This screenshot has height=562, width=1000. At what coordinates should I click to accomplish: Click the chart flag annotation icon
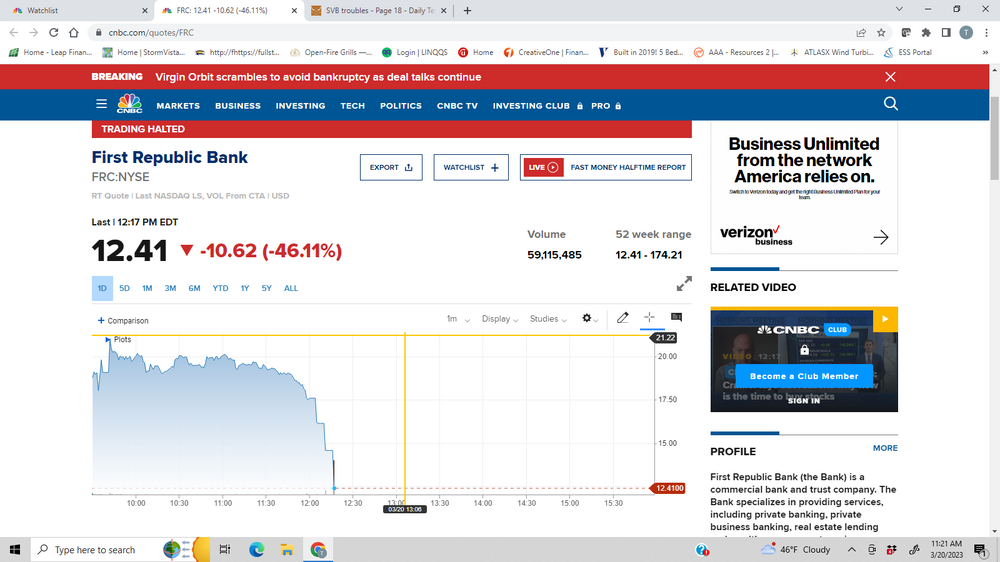point(676,318)
